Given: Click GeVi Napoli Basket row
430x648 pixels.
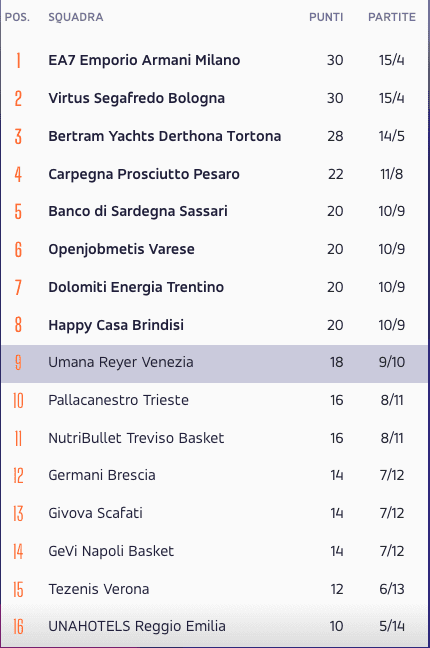Looking at the screenshot, I should [x=215, y=551].
